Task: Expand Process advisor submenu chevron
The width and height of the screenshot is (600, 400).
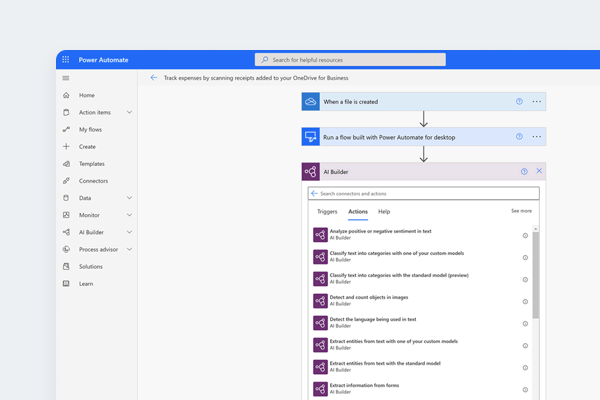Action: [129, 249]
